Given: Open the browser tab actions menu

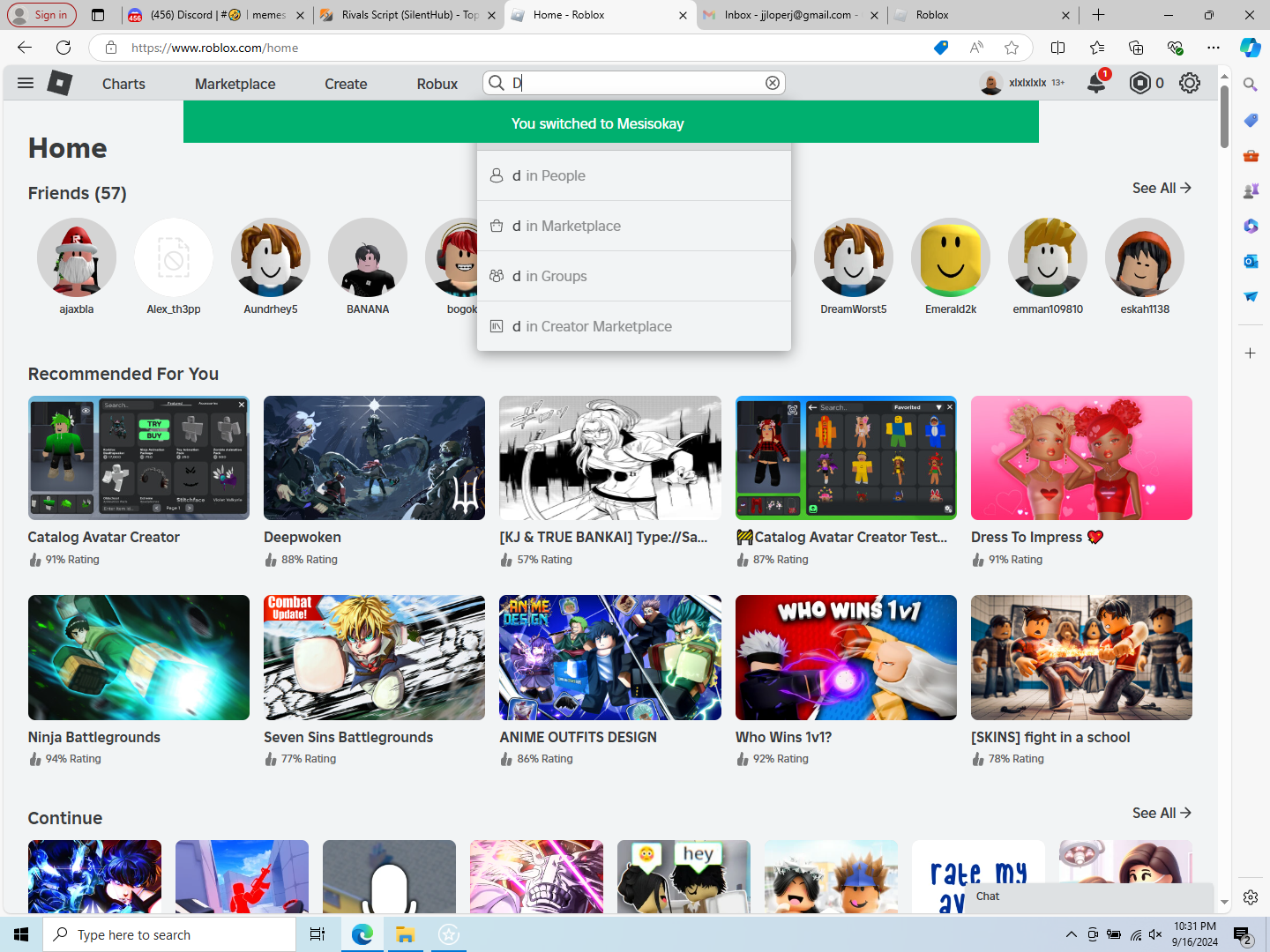Looking at the screenshot, I should 98,15.
